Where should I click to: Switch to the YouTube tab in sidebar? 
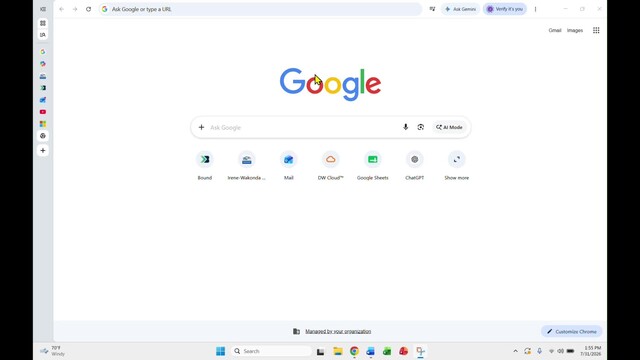tap(43, 112)
